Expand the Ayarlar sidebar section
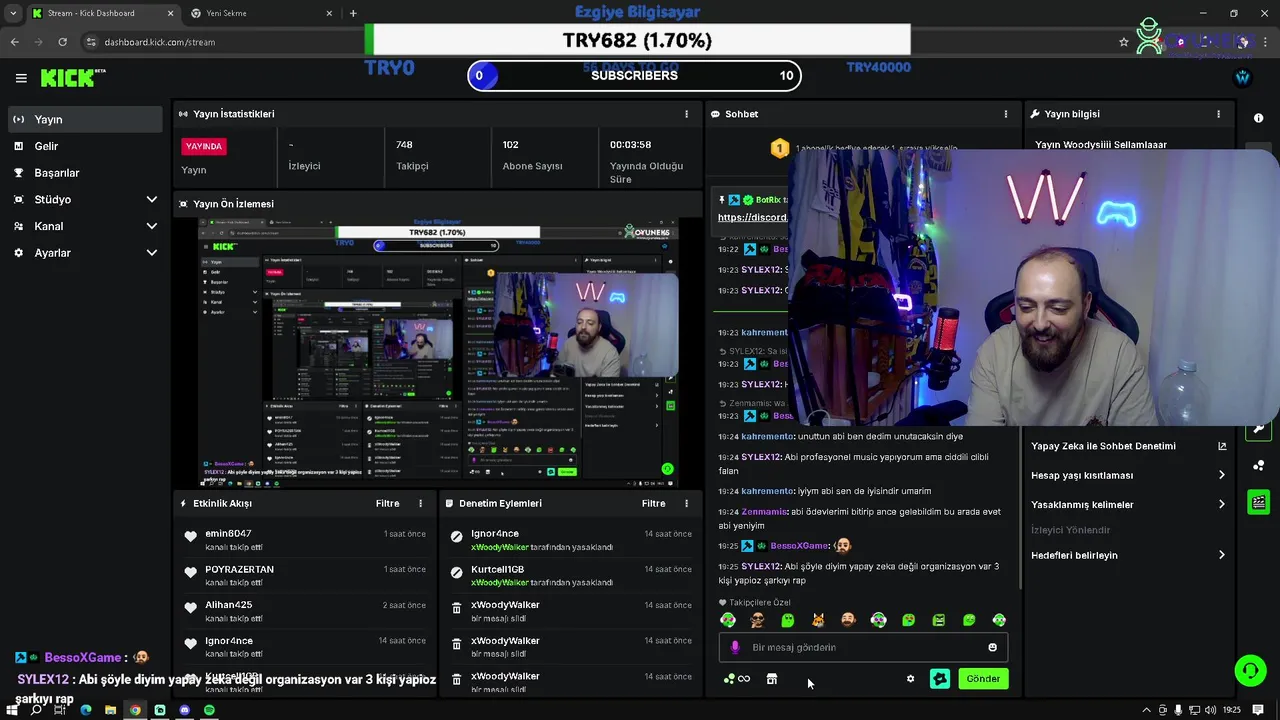Image resolution: width=1280 pixels, height=720 pixels. tap(83, 253)
